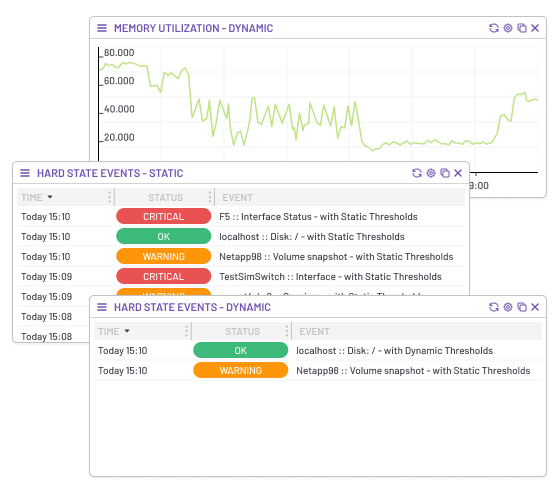The height and width of the screenshot is (493, 558).
Task: Click WARNING badge in Dynamic events table
Action: 241,370
